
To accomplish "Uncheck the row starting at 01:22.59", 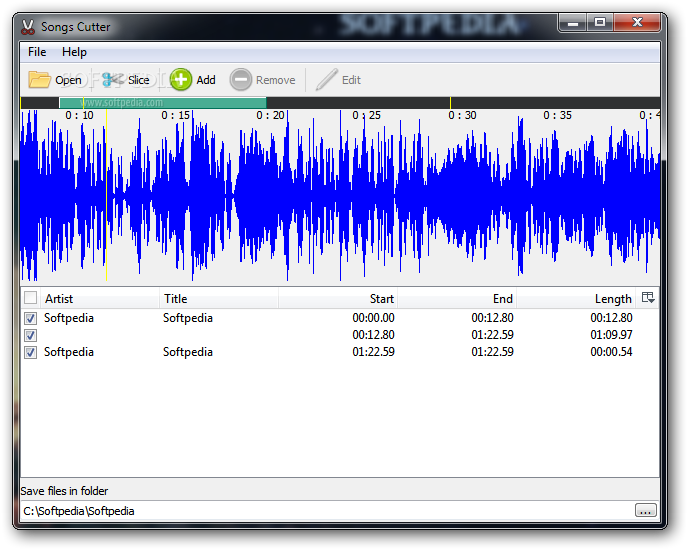I will coord(30,352).
